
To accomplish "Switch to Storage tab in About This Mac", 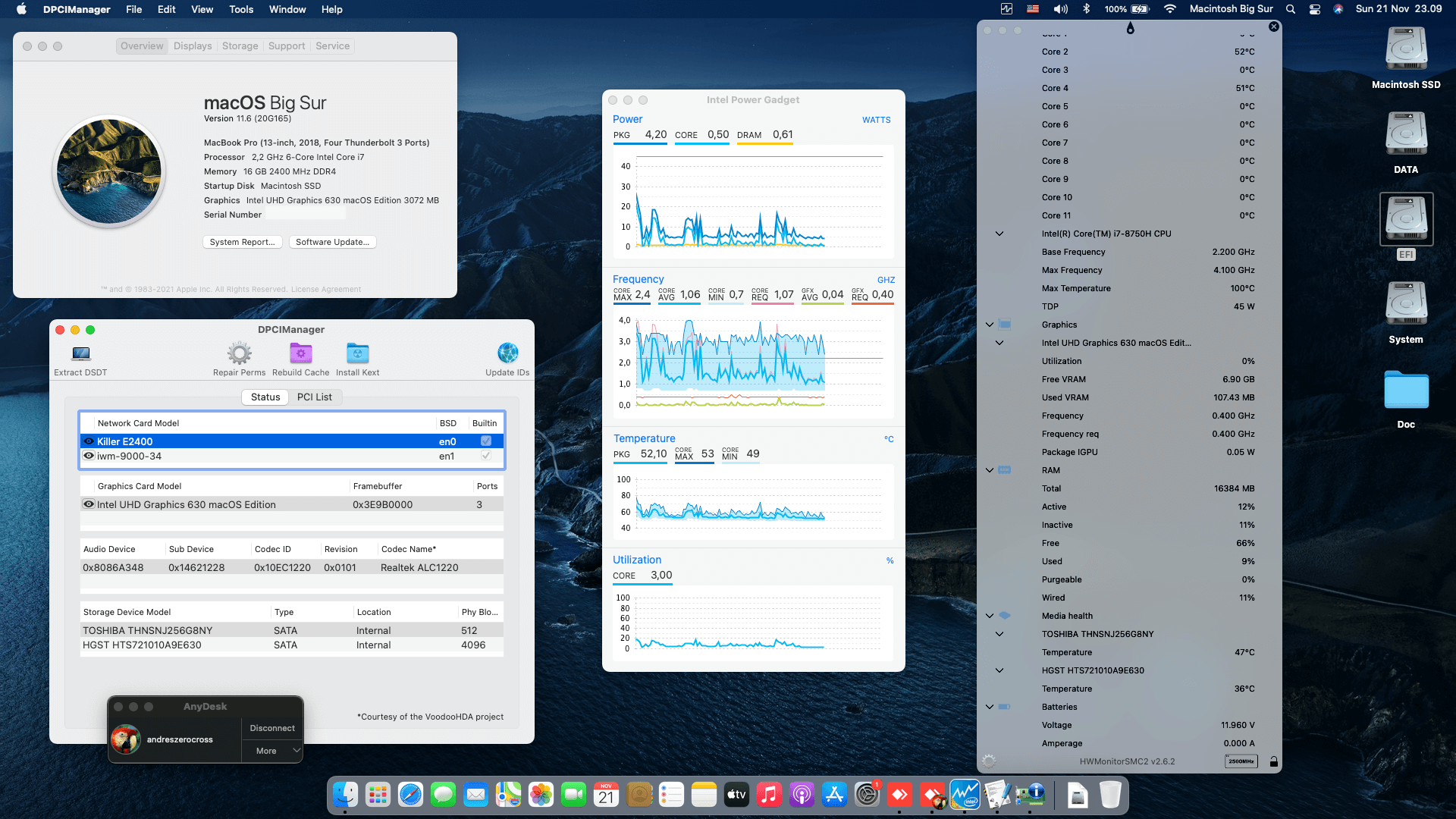I will 240,46.
